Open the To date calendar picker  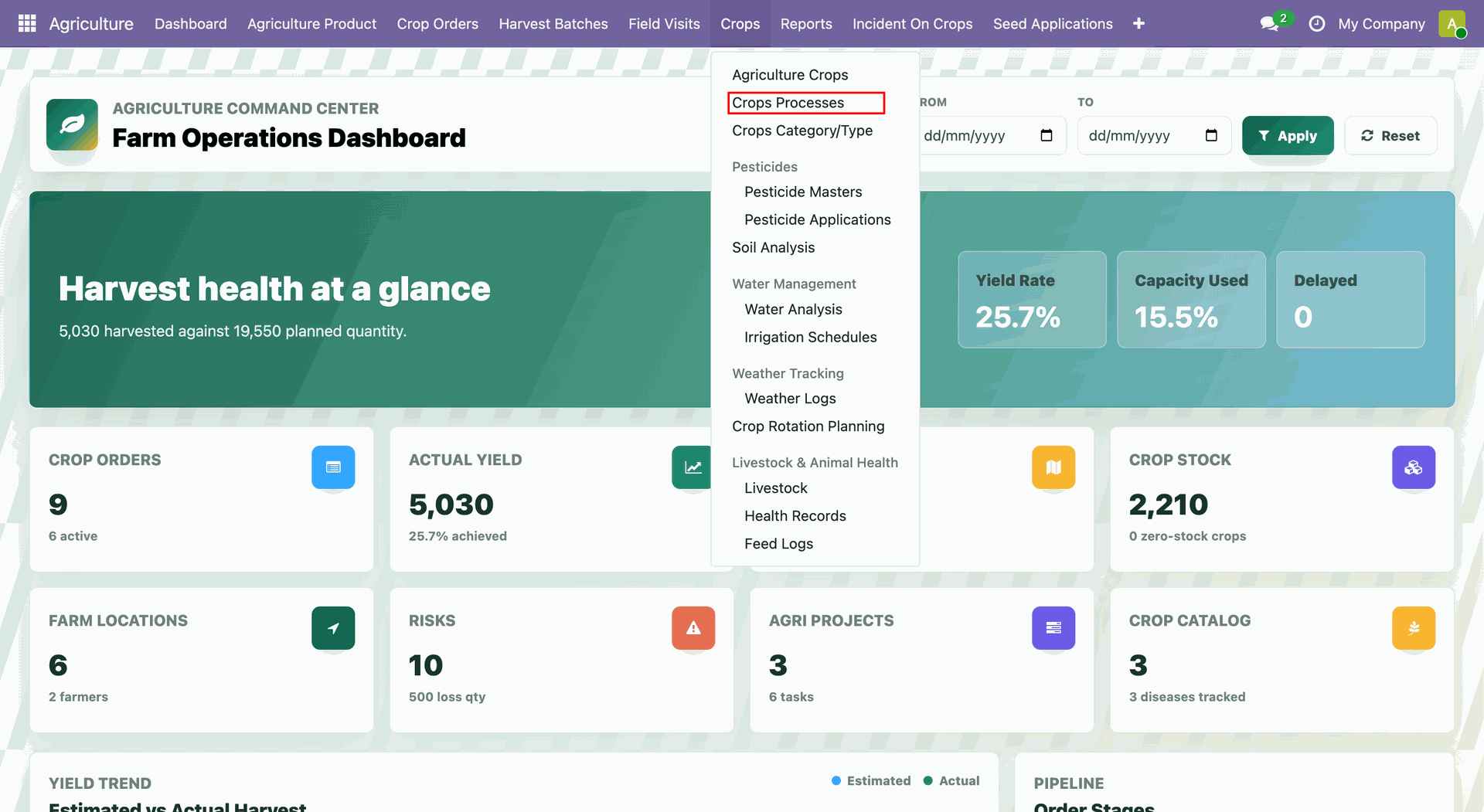pos(1211,136)
